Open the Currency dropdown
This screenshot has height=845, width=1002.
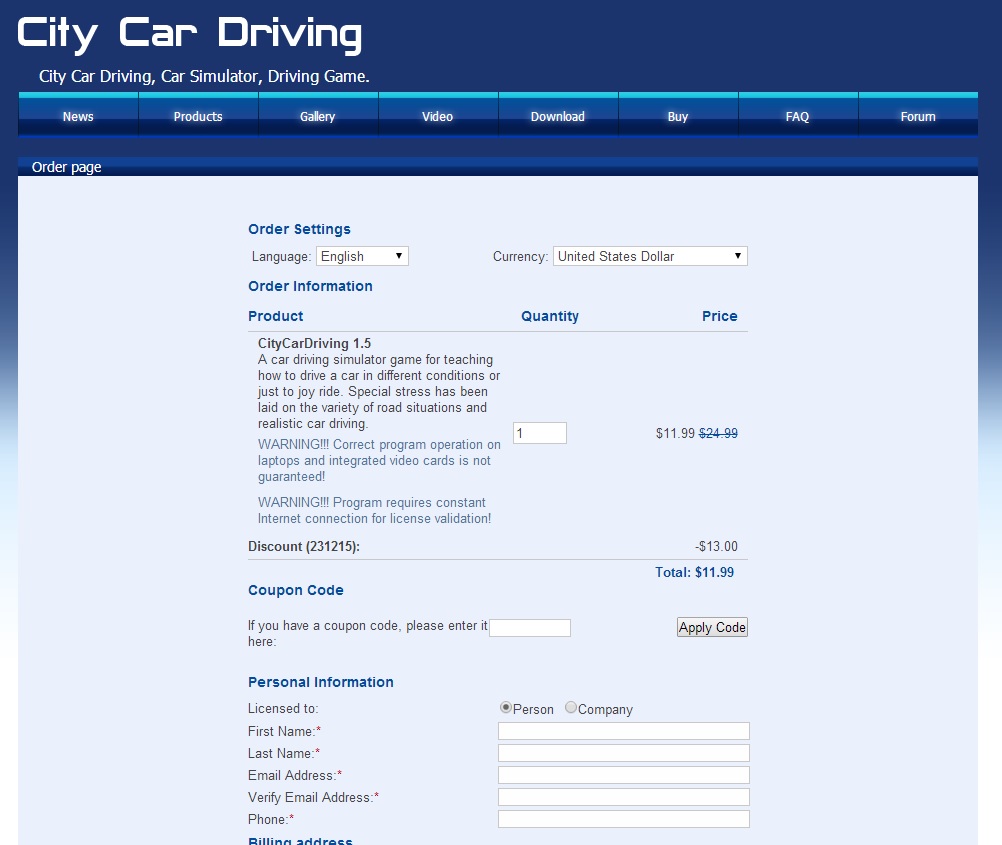tap(650, 256)
